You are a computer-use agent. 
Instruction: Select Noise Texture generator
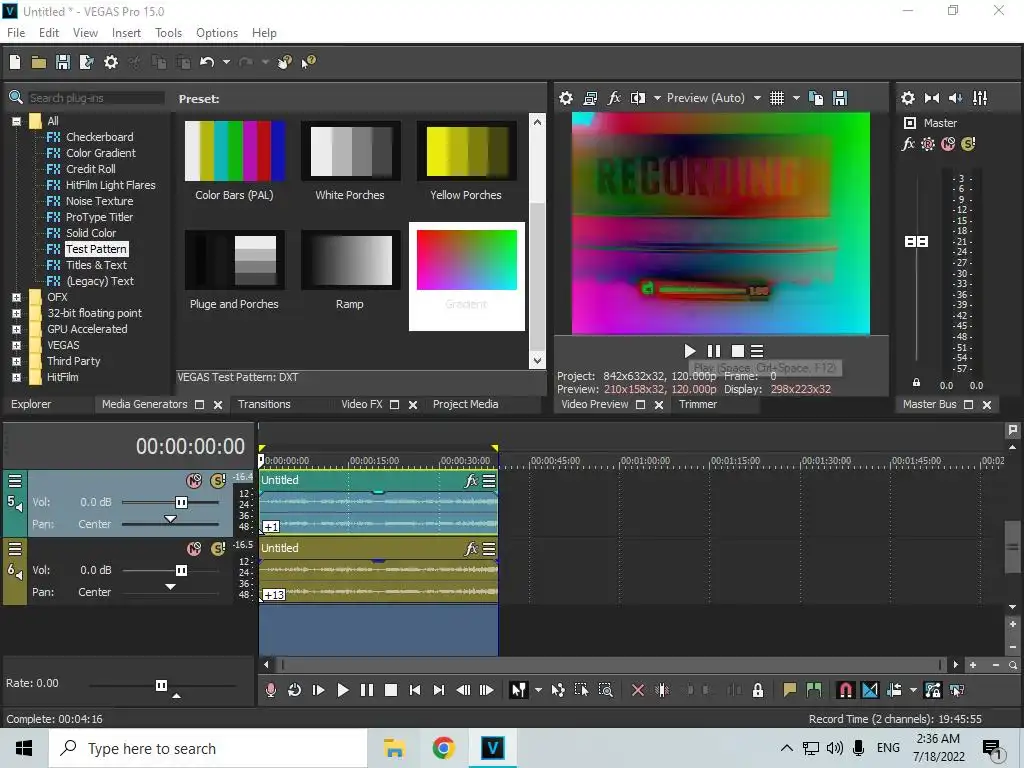[99, 201]
